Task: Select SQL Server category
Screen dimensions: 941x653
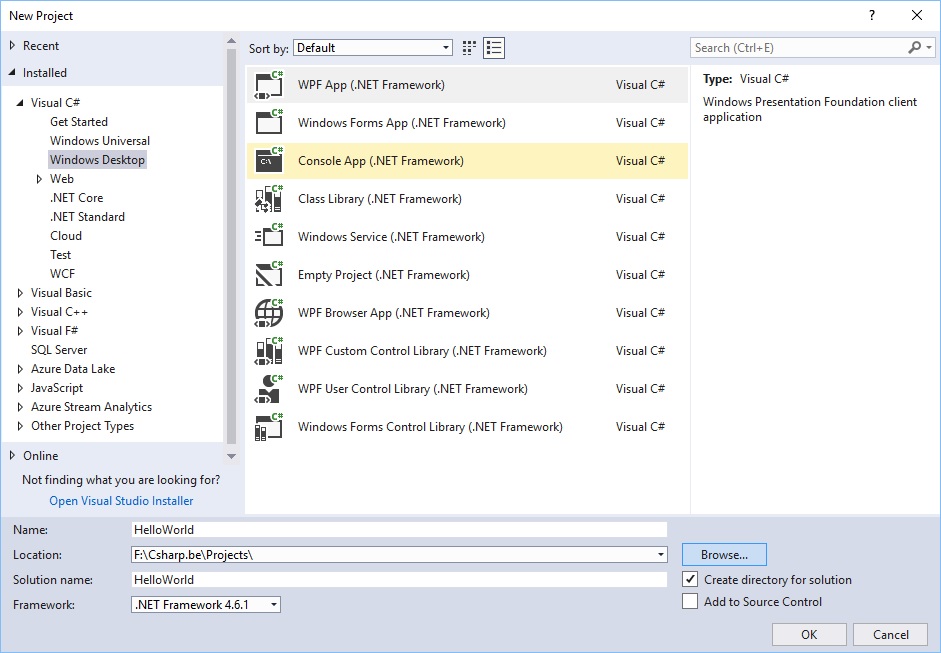Action: [x=59, y=350]
